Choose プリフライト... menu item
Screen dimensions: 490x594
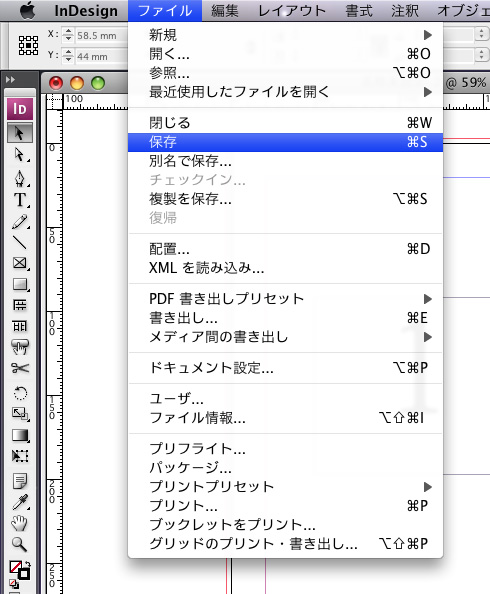[285, 449]
